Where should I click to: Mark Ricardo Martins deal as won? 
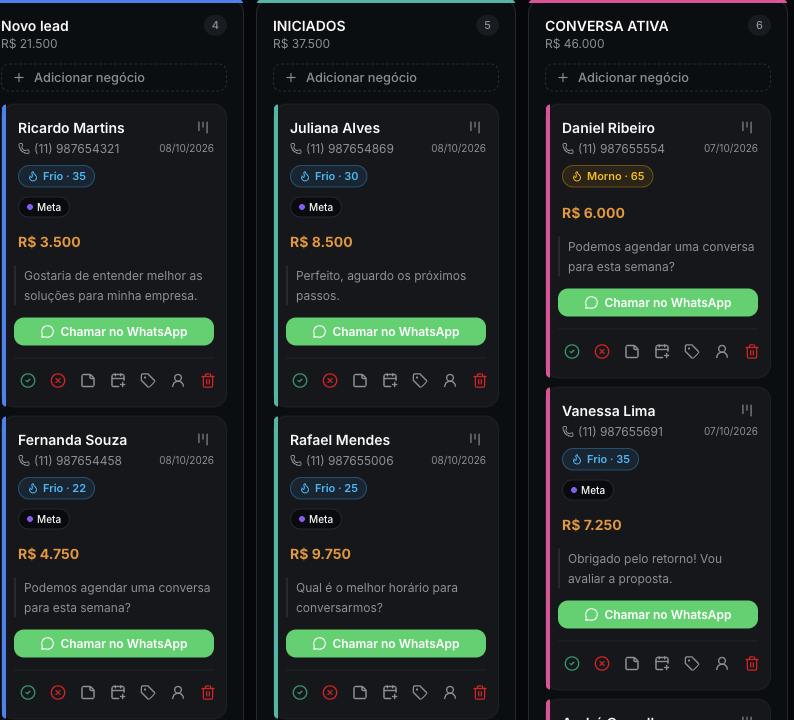tap(28, 380)
